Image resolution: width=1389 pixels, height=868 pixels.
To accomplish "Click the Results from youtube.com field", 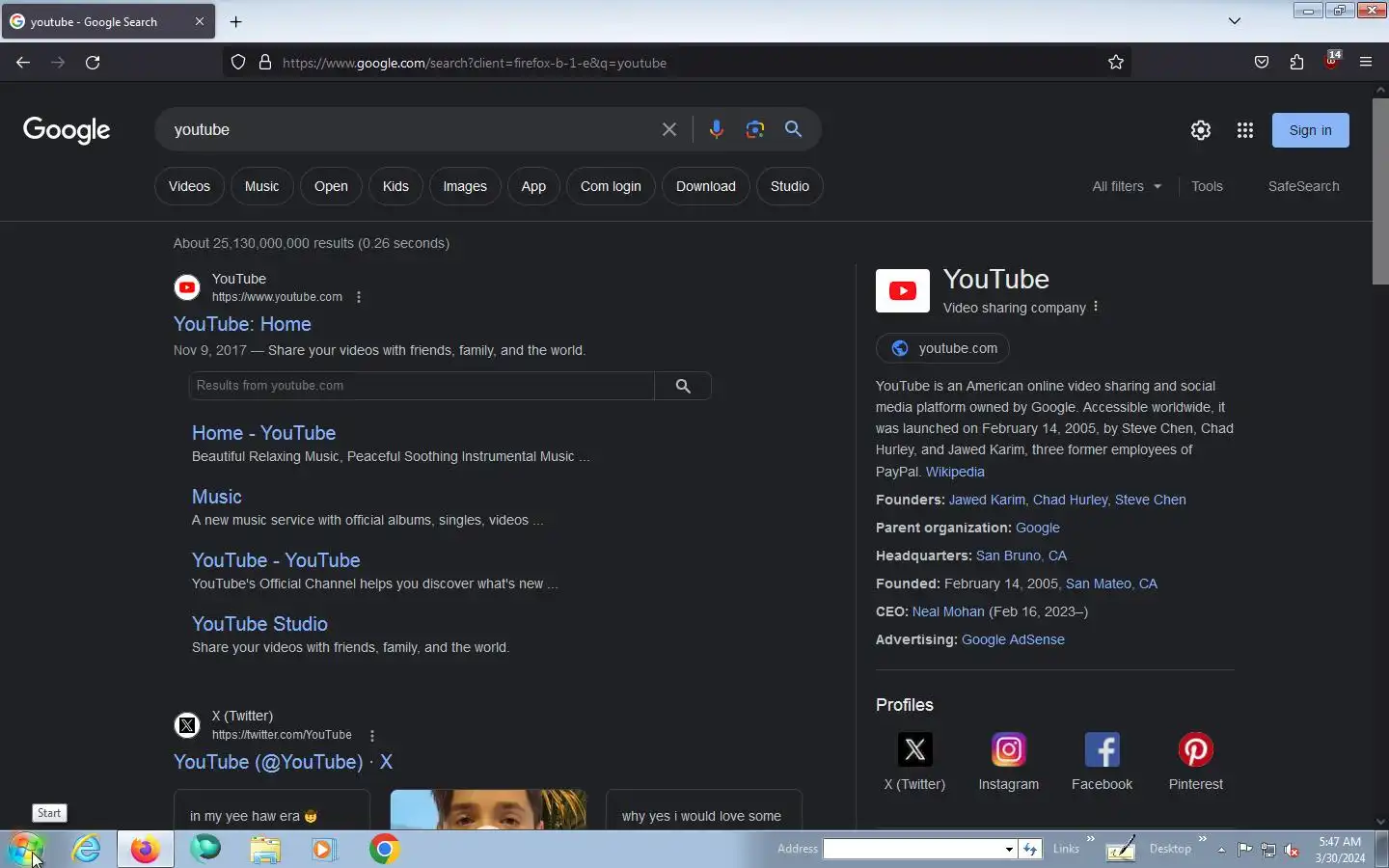I will [x=422, y=386].
